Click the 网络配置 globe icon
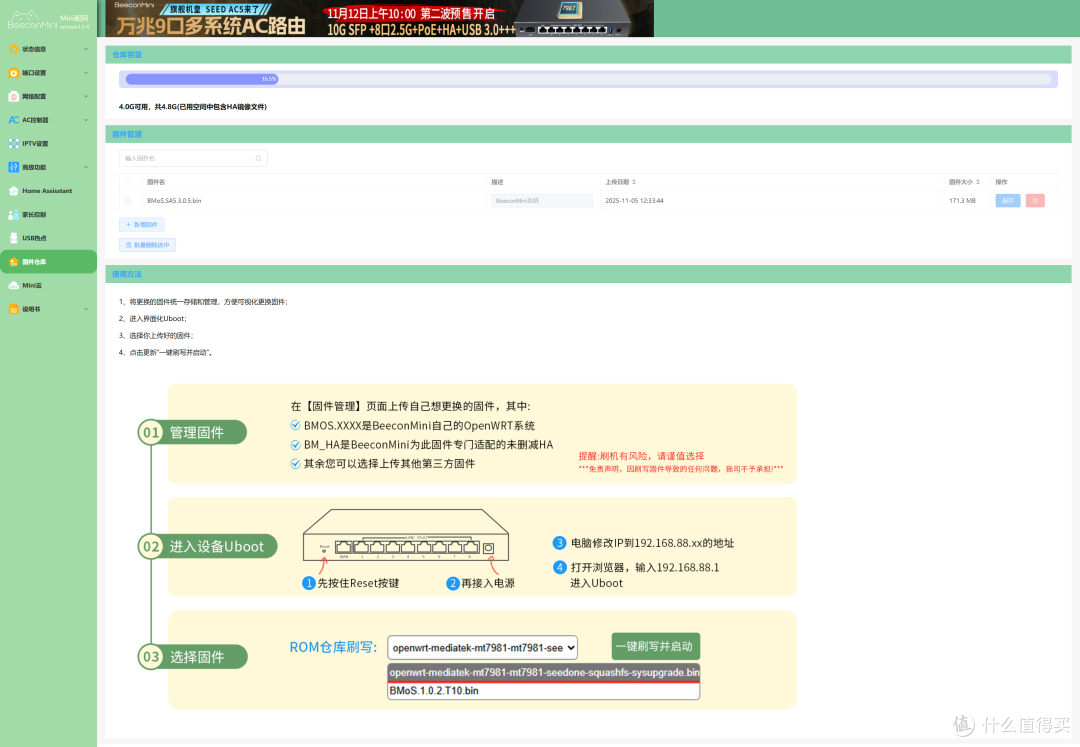The image size is (1080, 747). [x=14, y=96]
